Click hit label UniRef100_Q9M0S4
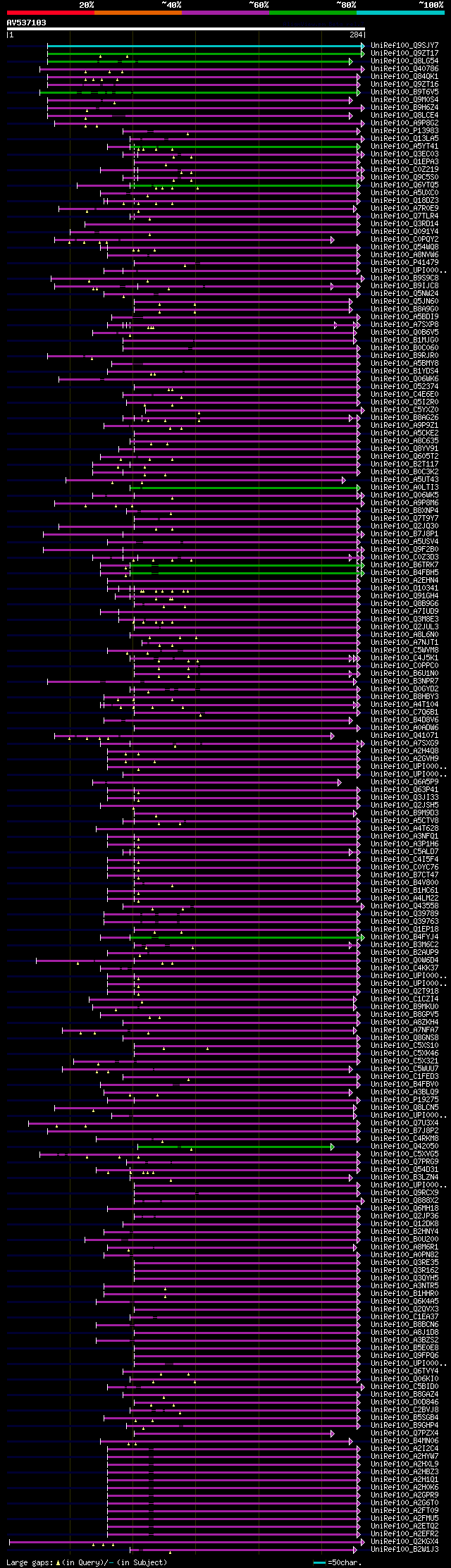This screenshot has width=451, height=1568. click(x=404, y=100)
